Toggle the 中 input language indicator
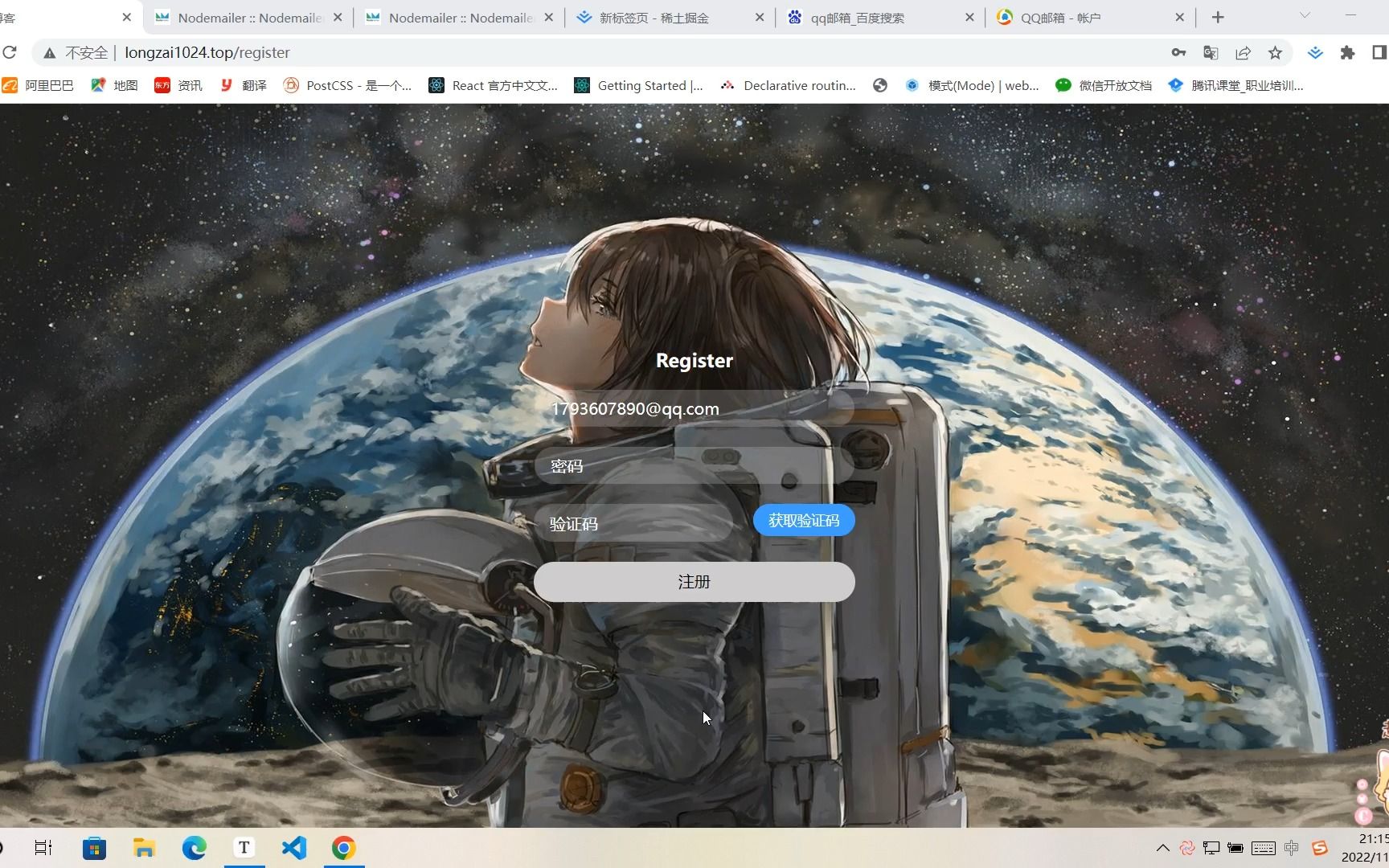Viewport: 1389px width, 868px height. click(x=1292, y=848)
